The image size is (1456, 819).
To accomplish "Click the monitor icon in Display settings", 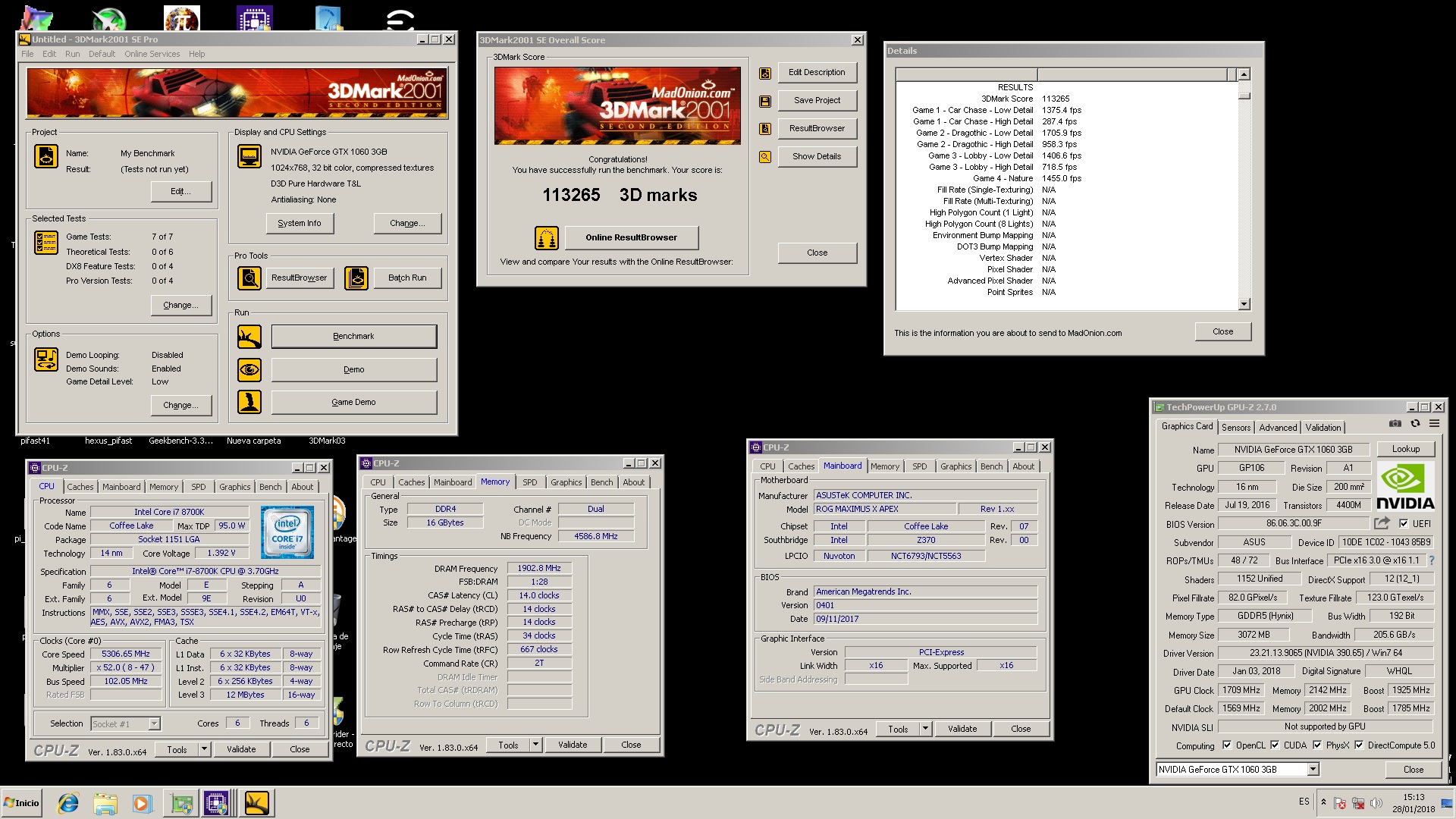I will [249, 156].
